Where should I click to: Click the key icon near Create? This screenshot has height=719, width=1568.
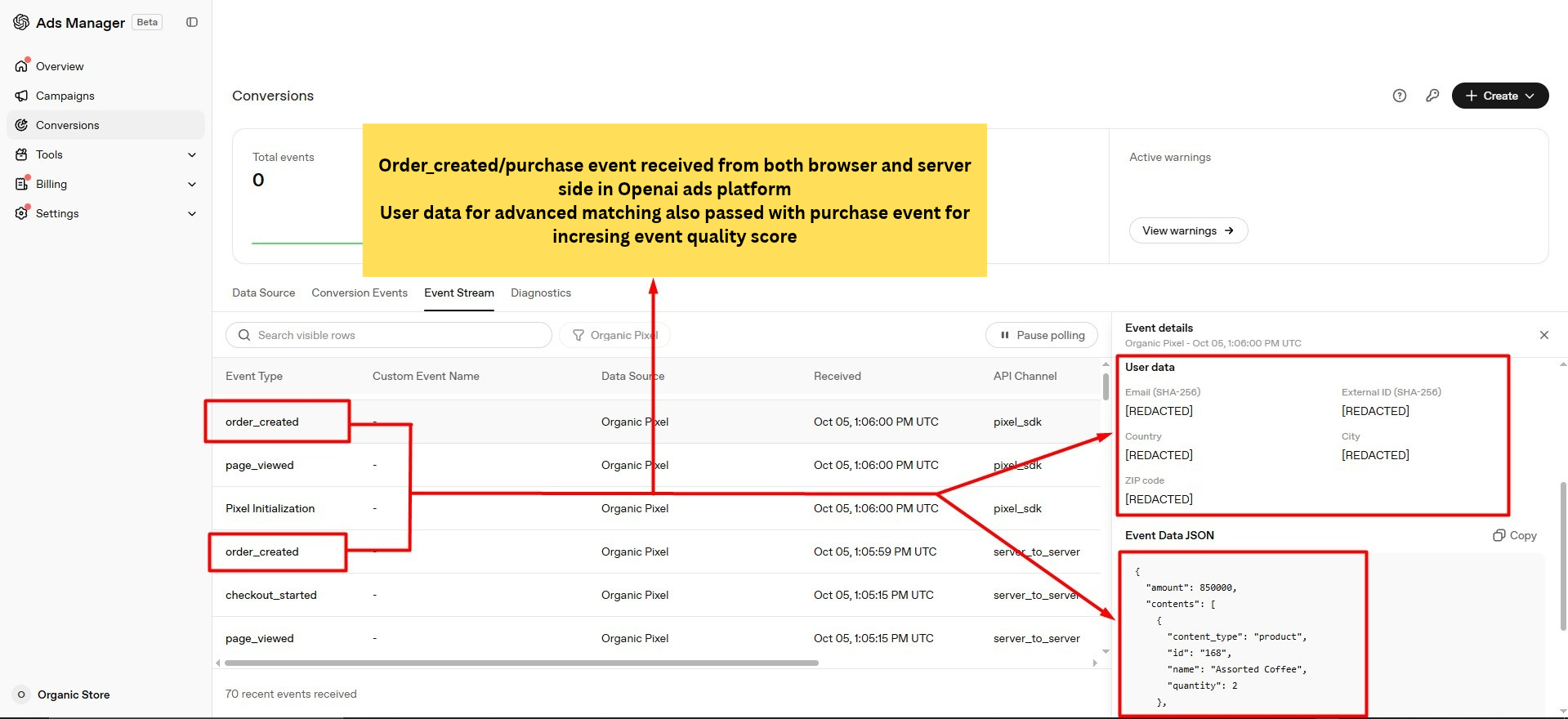coord(1432,96)
